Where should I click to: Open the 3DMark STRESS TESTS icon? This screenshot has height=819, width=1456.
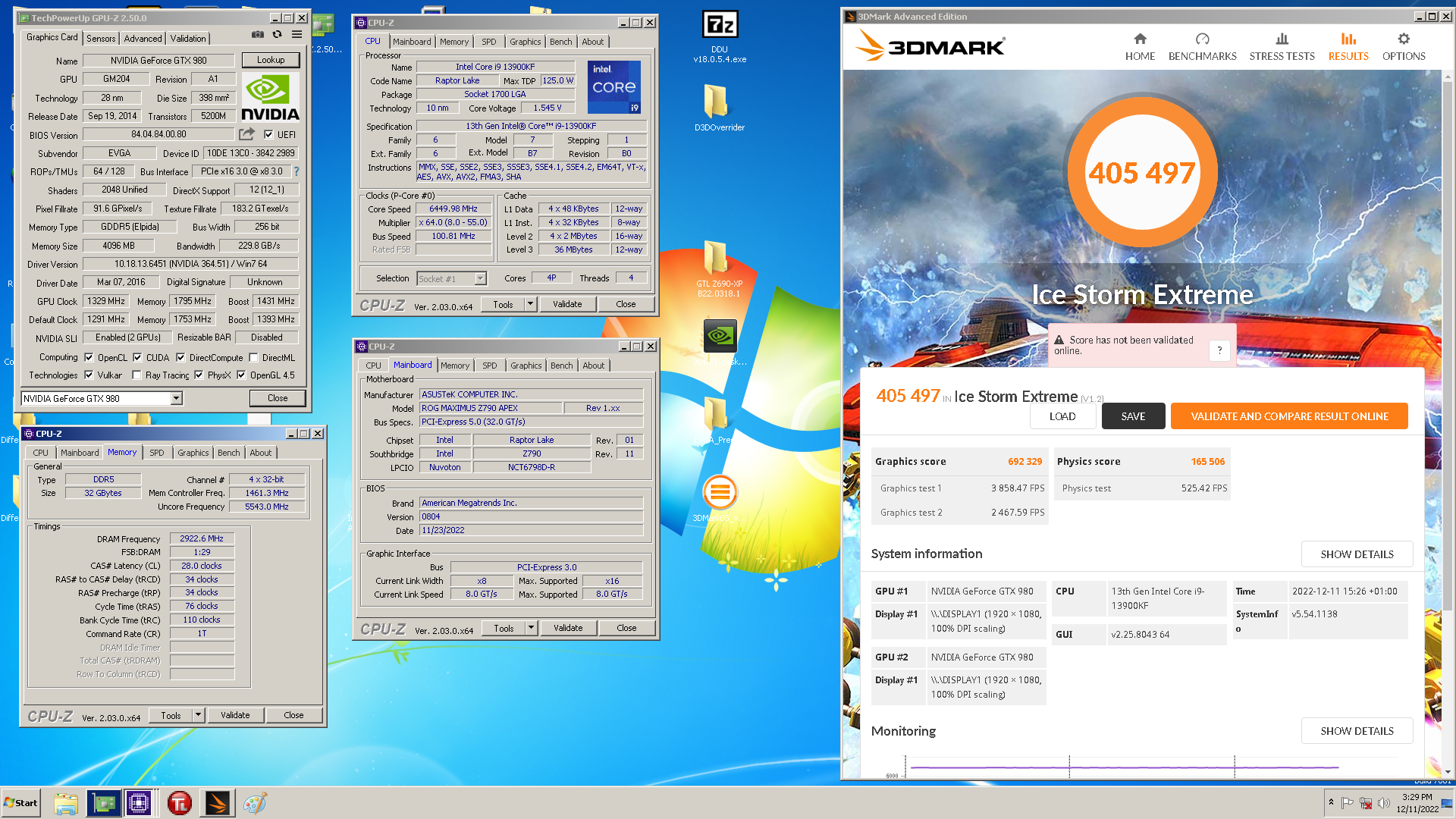point(1282,39)
